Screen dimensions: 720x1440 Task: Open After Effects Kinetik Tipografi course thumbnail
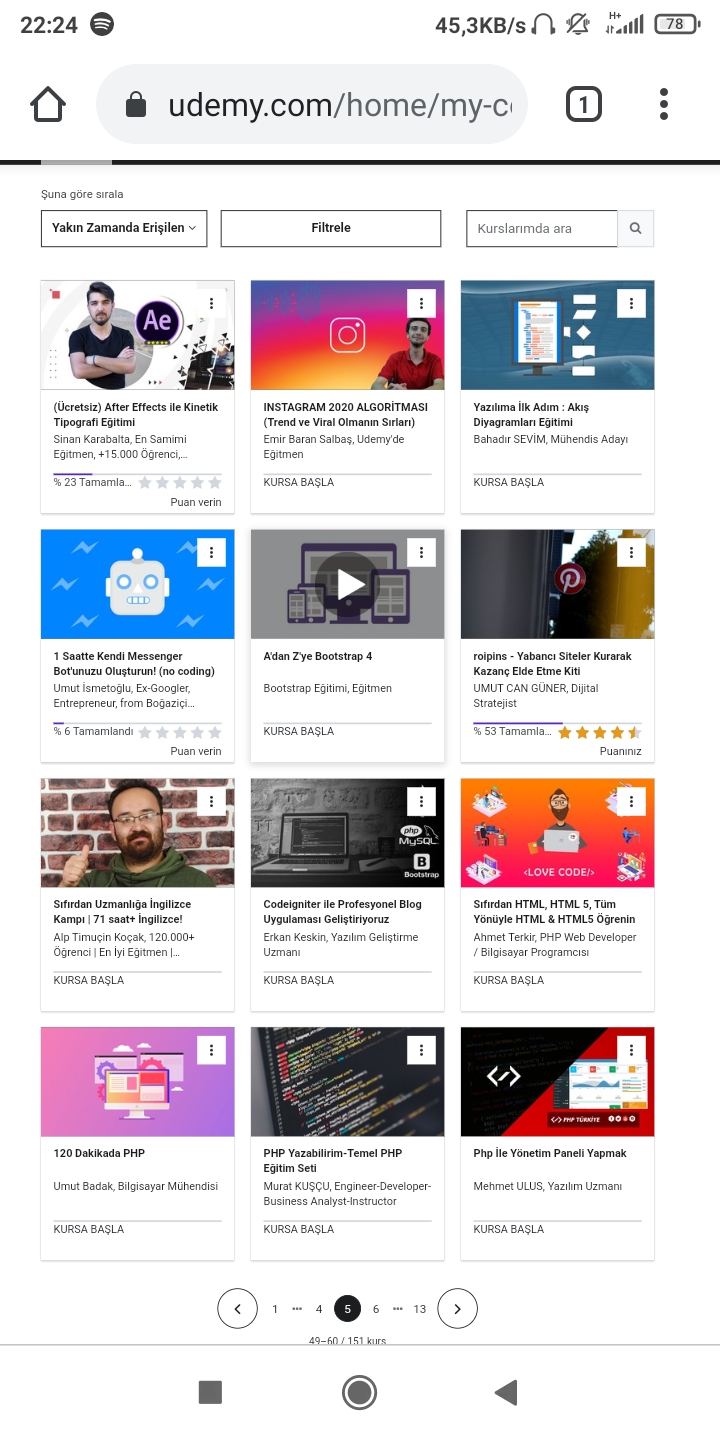pos(138,335)
